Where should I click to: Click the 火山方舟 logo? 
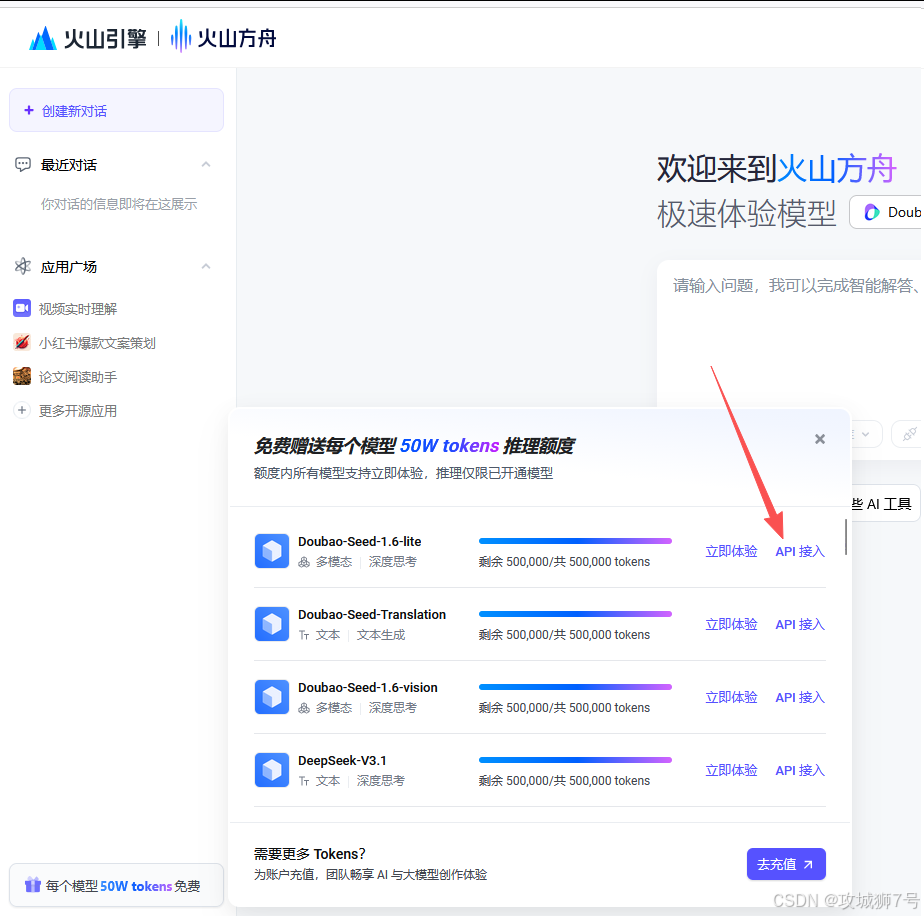tap(223, 37)
